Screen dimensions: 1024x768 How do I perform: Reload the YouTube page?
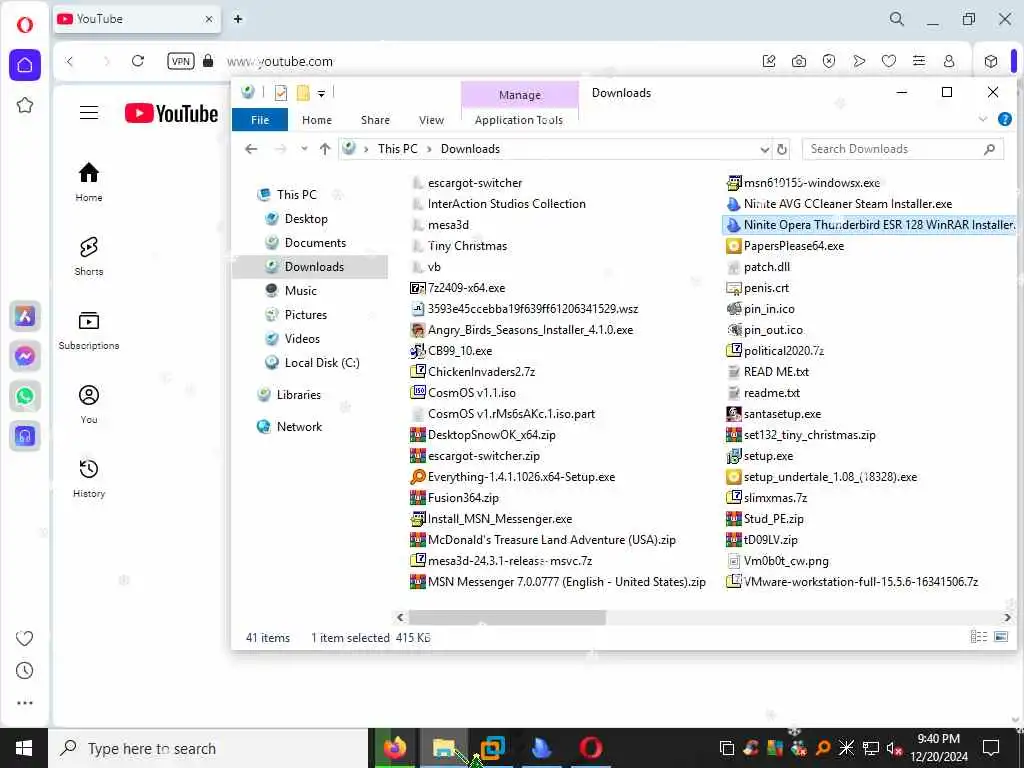pos(138,61)
